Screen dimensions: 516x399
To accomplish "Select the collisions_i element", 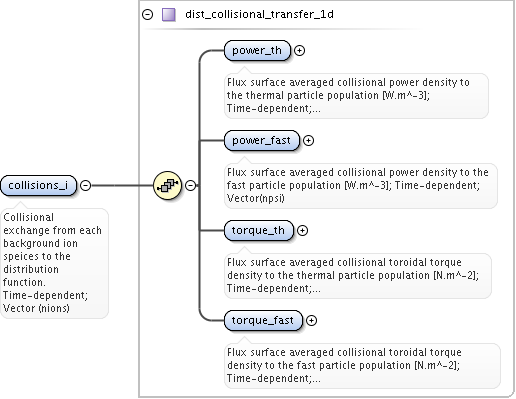I will (x=39, y=185).
